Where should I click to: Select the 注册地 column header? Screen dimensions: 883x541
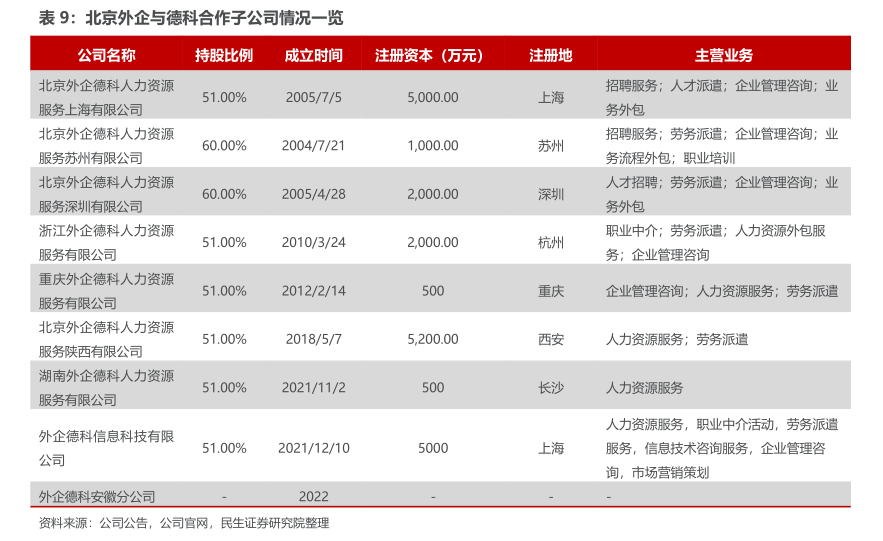(550, 55)
